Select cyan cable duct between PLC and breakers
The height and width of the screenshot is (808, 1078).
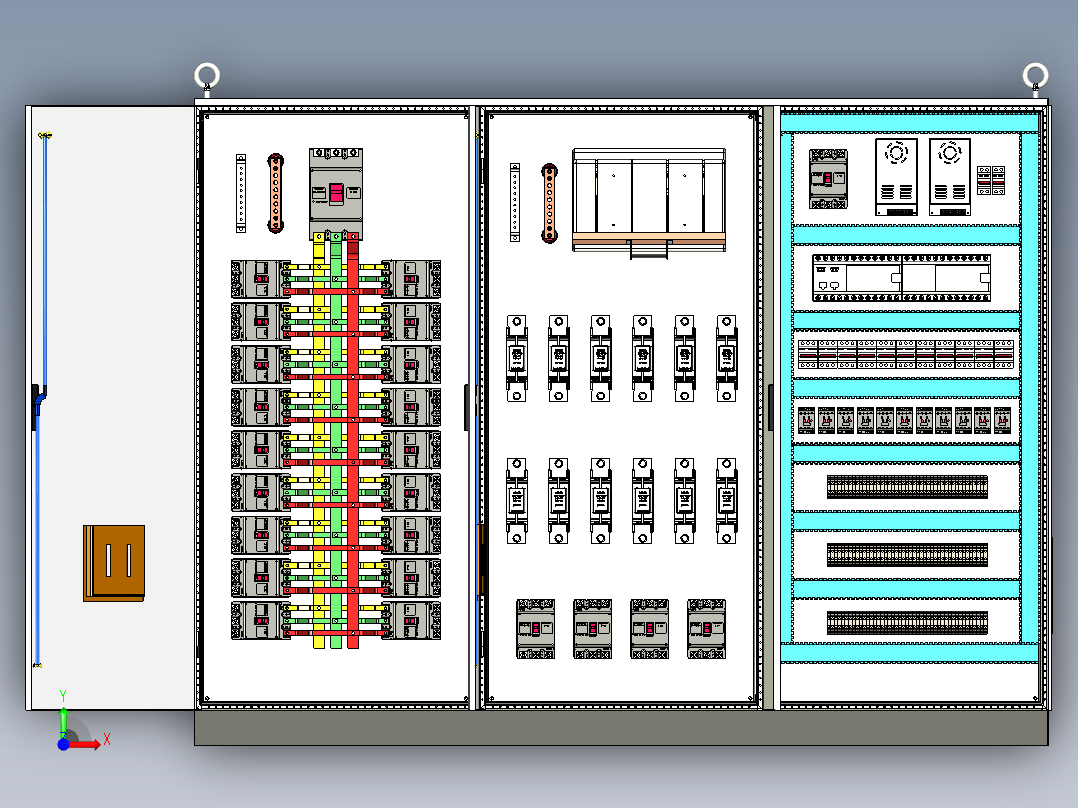point(906,320)
